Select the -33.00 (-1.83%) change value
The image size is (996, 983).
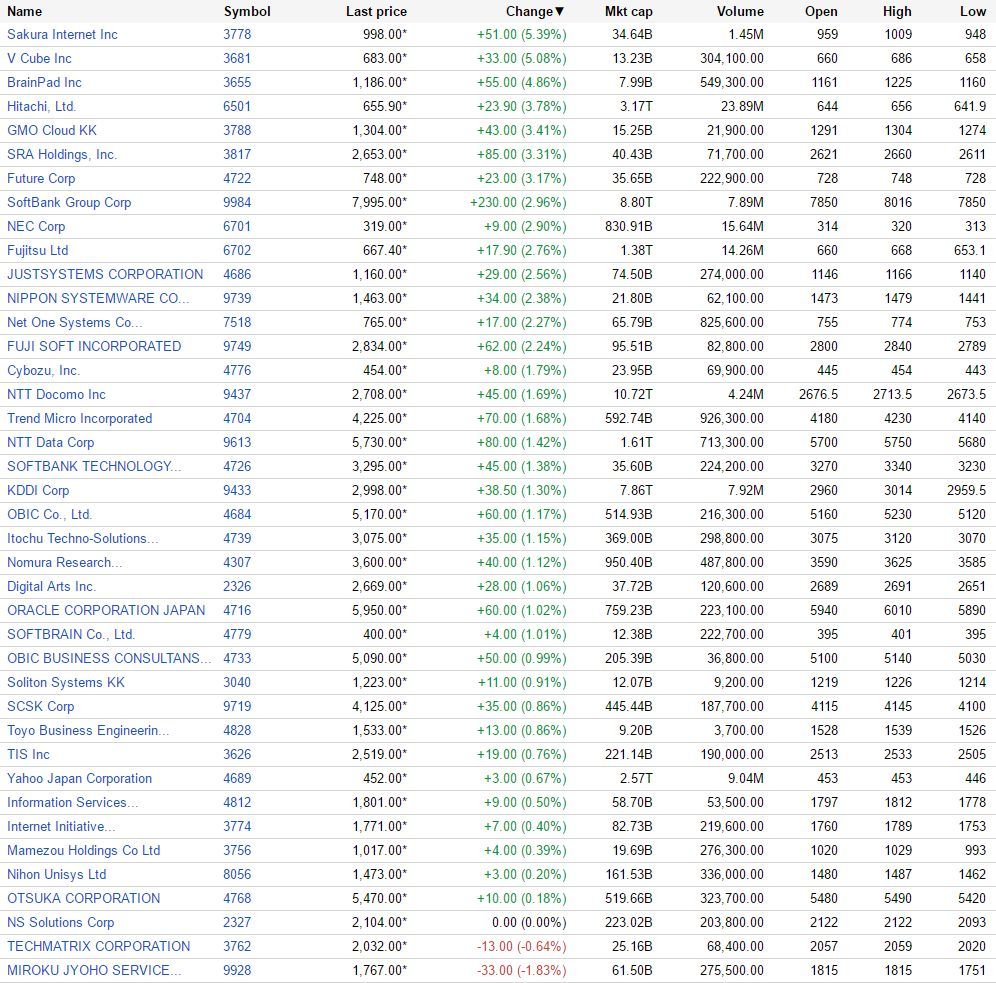click(x=522, y=970)
